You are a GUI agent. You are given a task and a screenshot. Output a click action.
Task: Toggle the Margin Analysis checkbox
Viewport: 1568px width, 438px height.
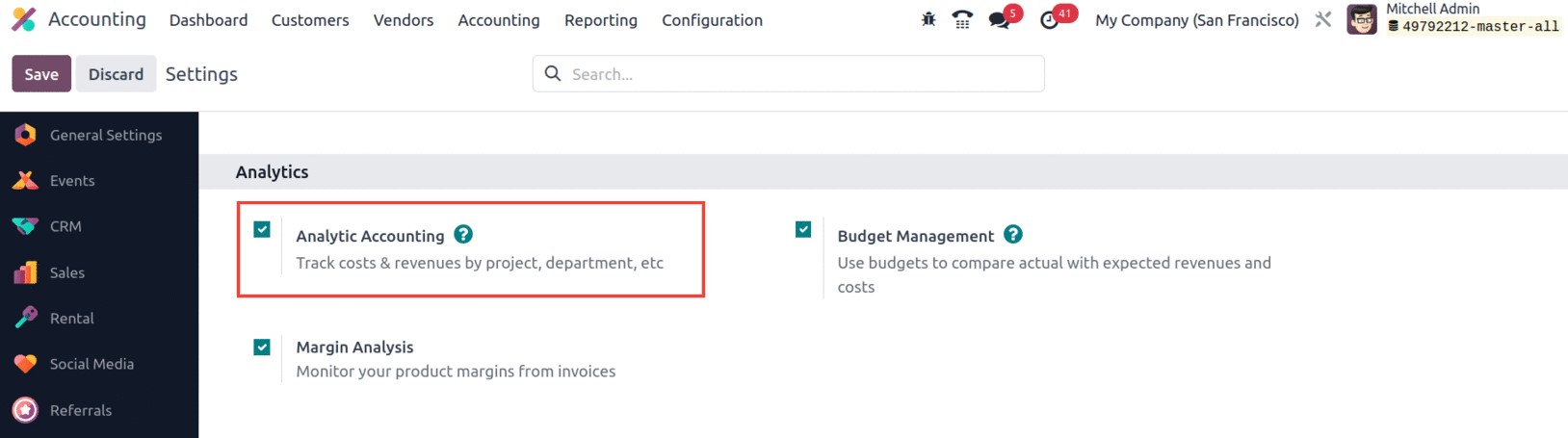(262, 348)
